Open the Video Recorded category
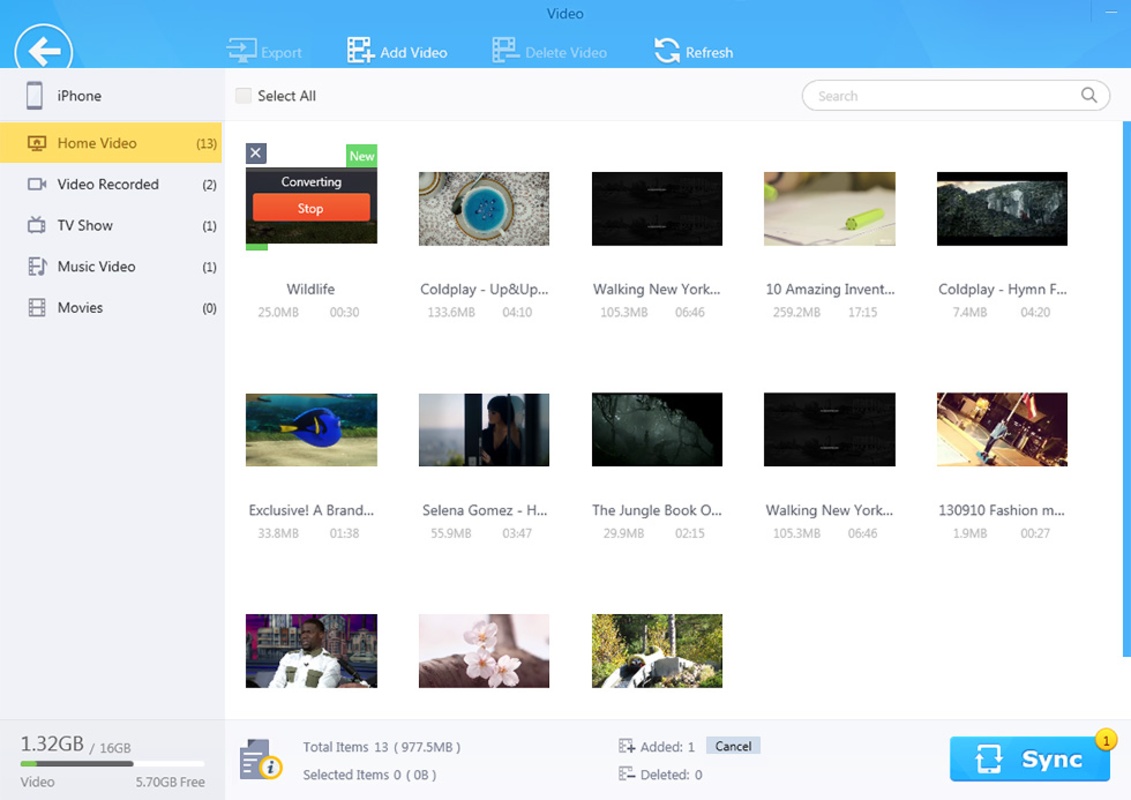Screen dimensions: 1131x800 click(x=108, y=184)
